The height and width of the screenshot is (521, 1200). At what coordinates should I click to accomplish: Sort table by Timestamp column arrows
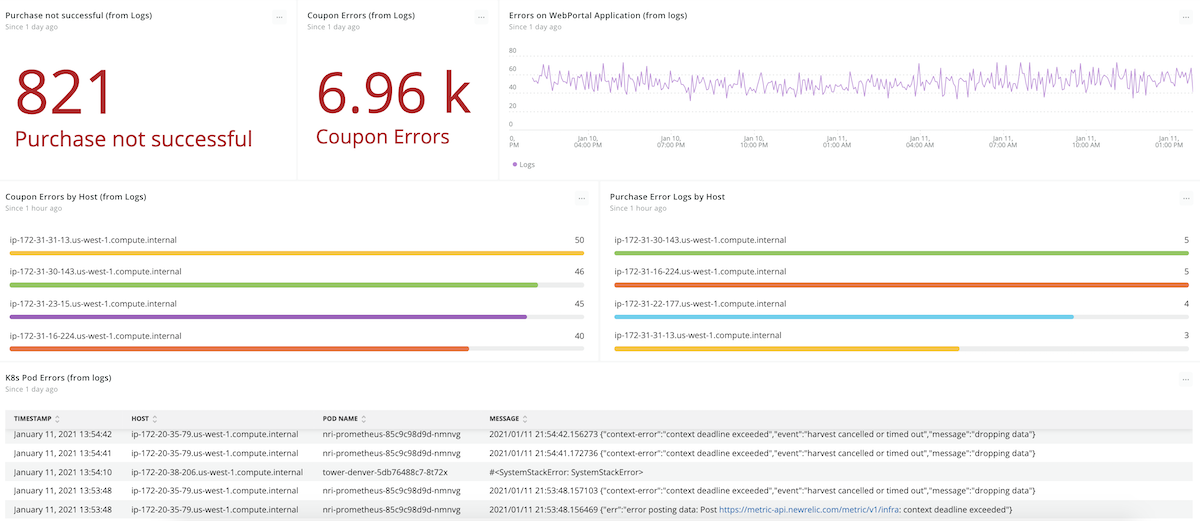pyautogui.click(x=57, y=418)
